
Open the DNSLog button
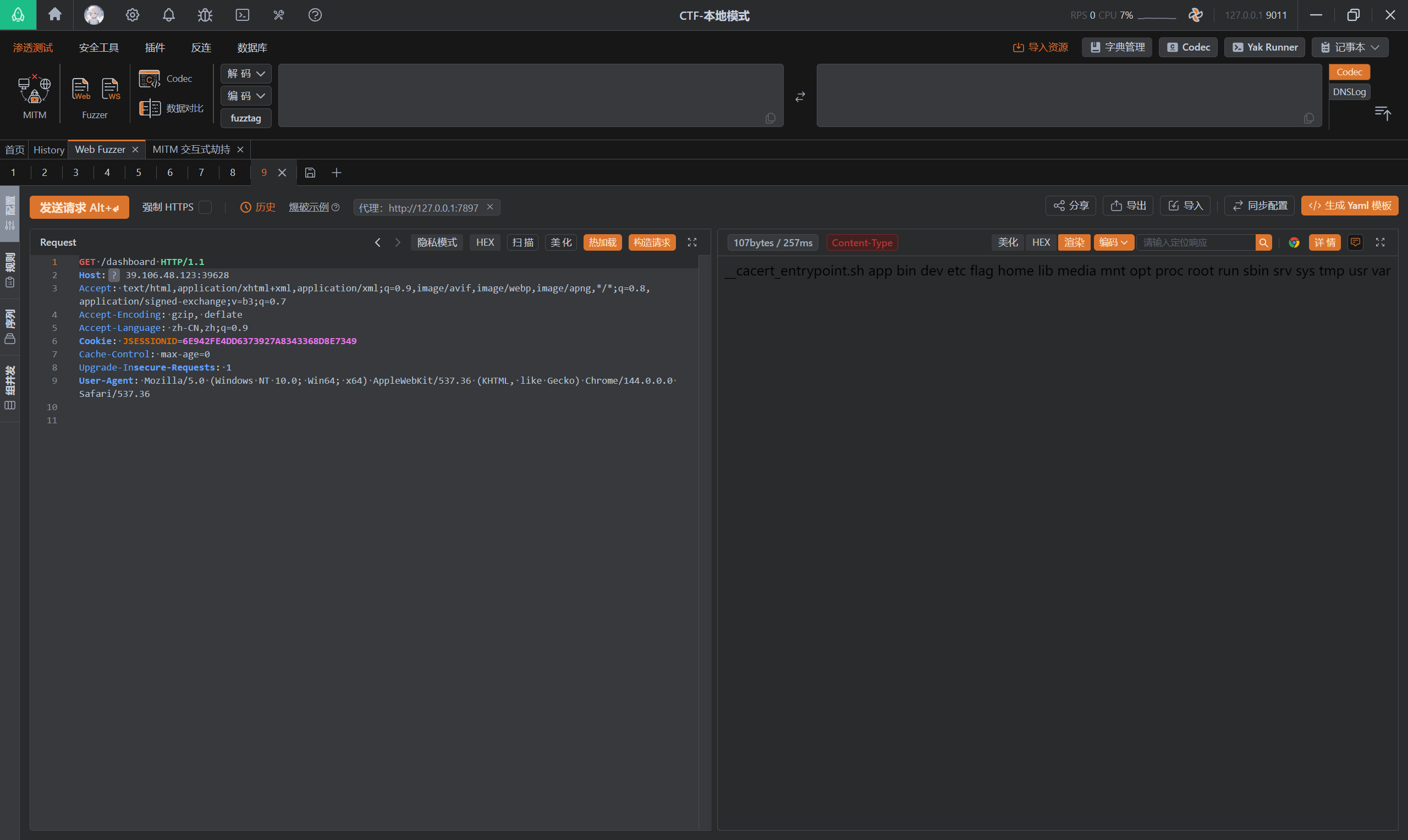pos(1349,92)
